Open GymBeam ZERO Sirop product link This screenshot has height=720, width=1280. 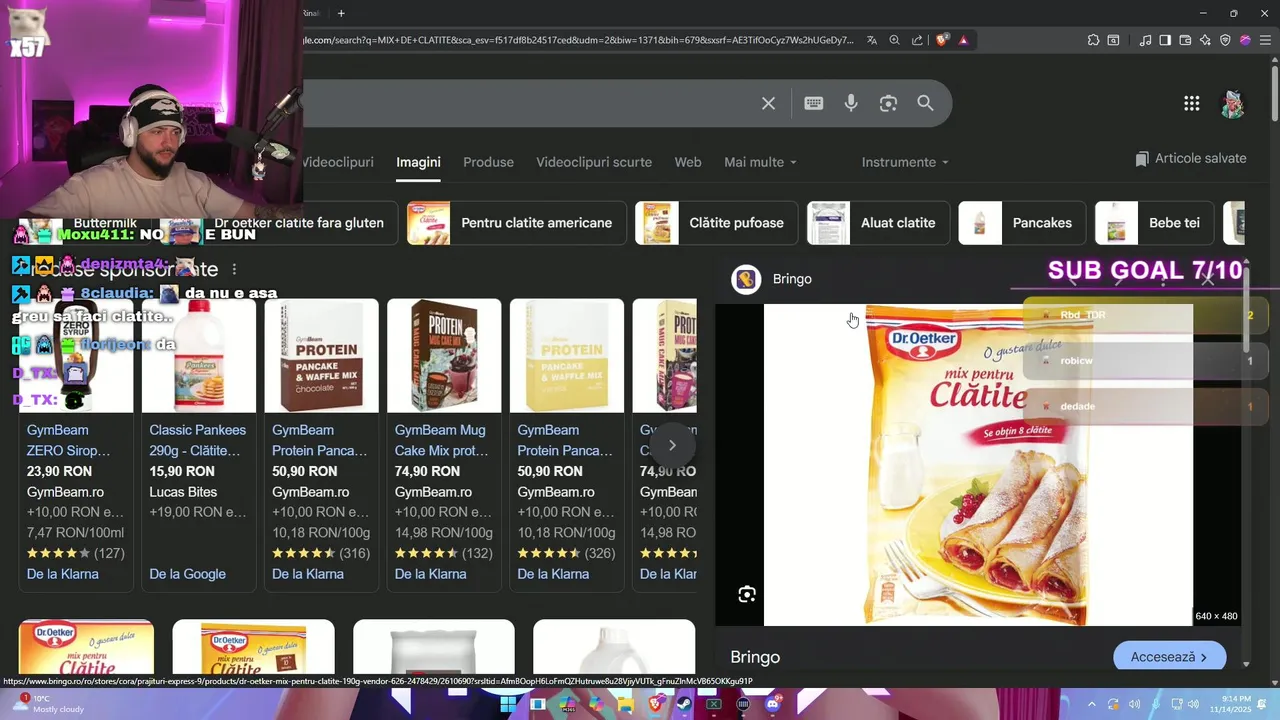[x=69, y=440]
